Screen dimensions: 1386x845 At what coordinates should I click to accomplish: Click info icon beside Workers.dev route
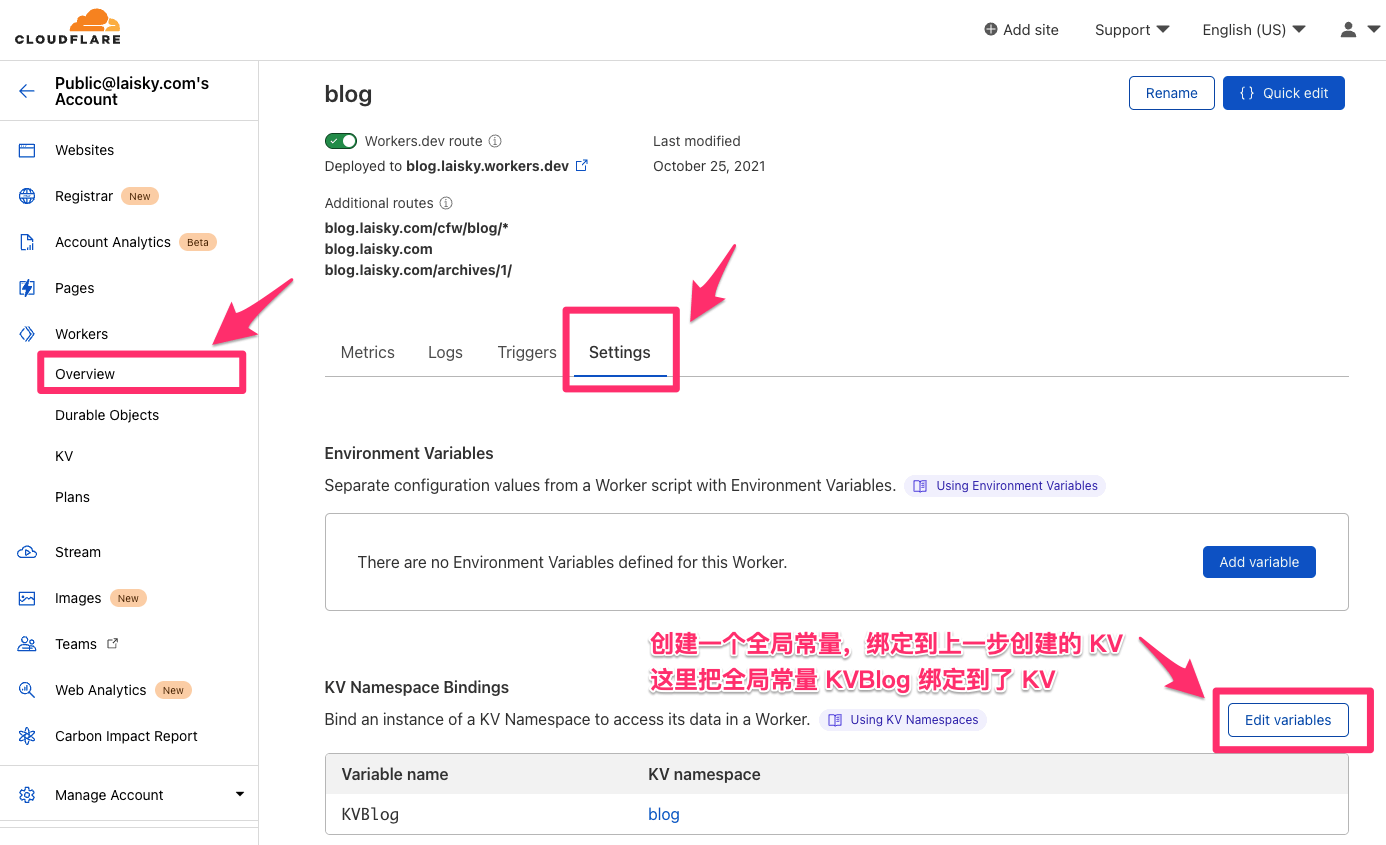click(x=495, y=142)
